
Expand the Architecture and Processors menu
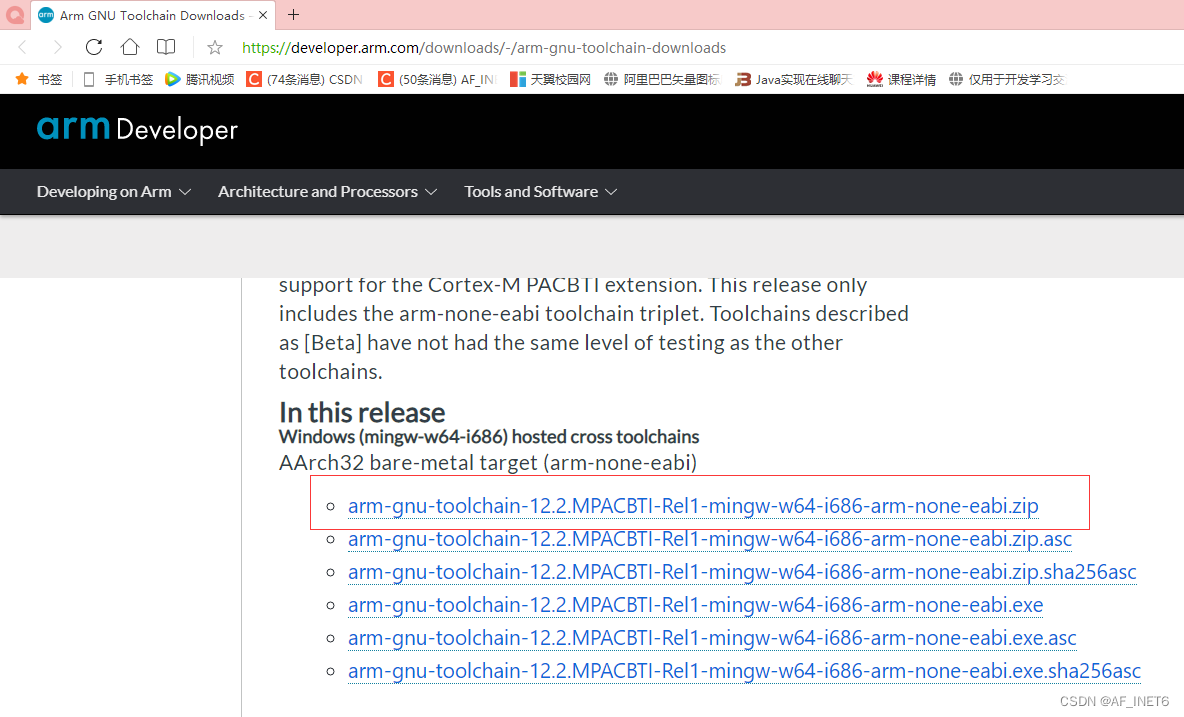(328, 192)
